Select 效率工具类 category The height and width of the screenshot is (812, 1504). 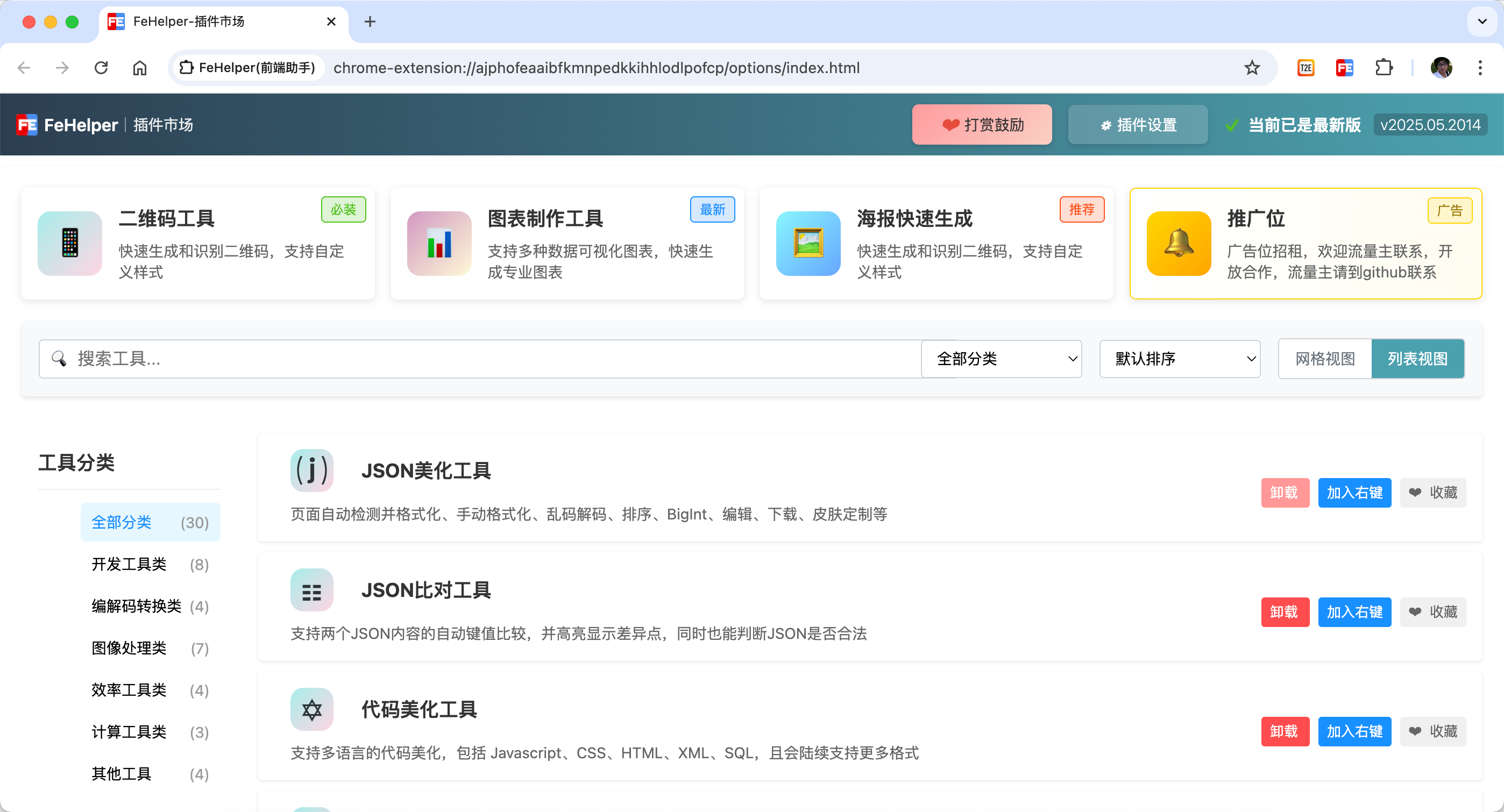150,690
